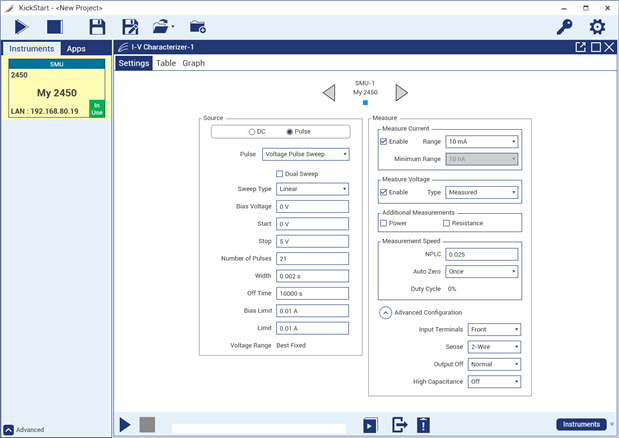Click the export data icon at bottom
The width and height of the screenshot is (619, 438).
[399, 425]
